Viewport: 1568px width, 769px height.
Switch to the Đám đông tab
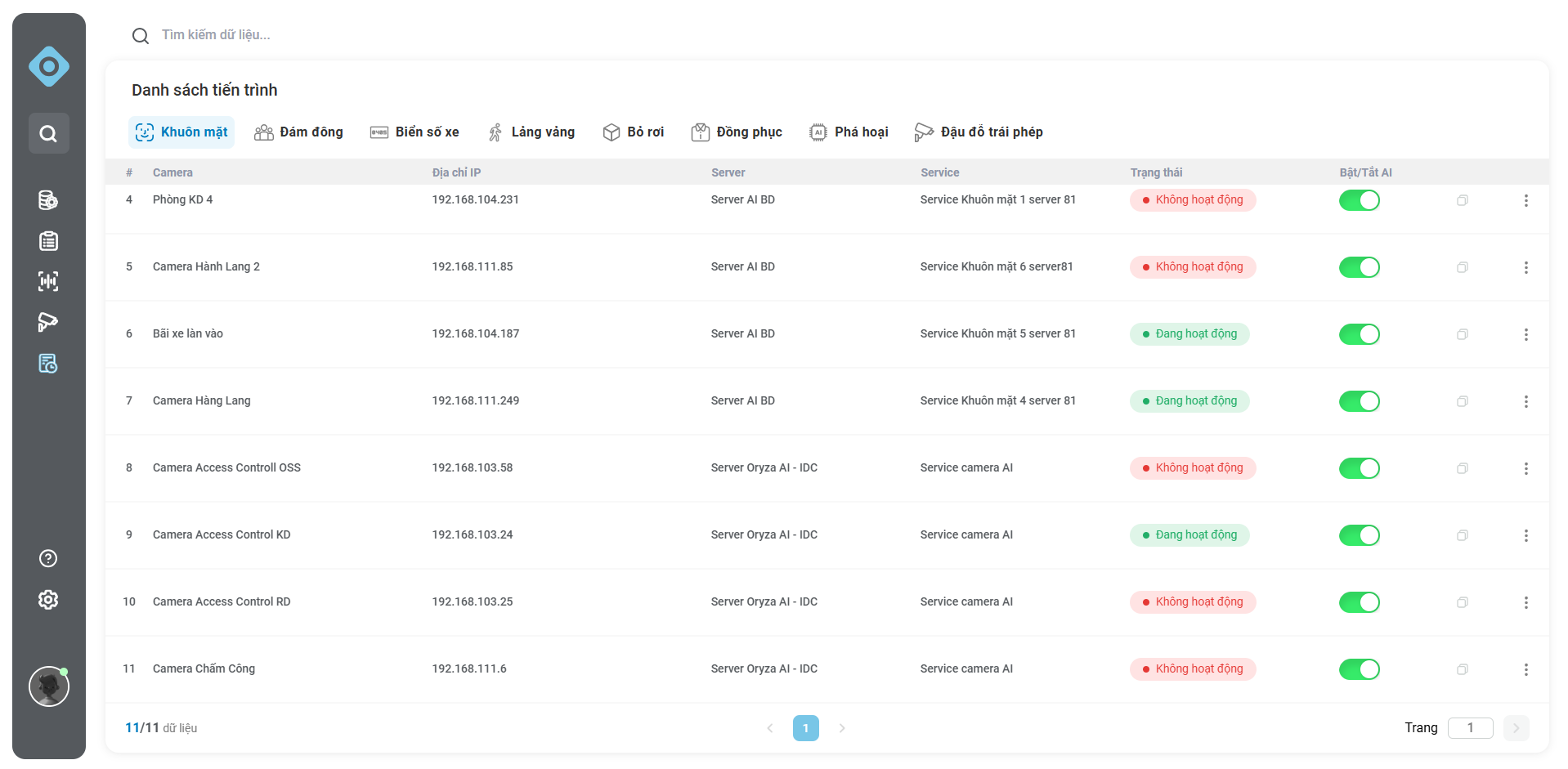click(x=298, y=132)
